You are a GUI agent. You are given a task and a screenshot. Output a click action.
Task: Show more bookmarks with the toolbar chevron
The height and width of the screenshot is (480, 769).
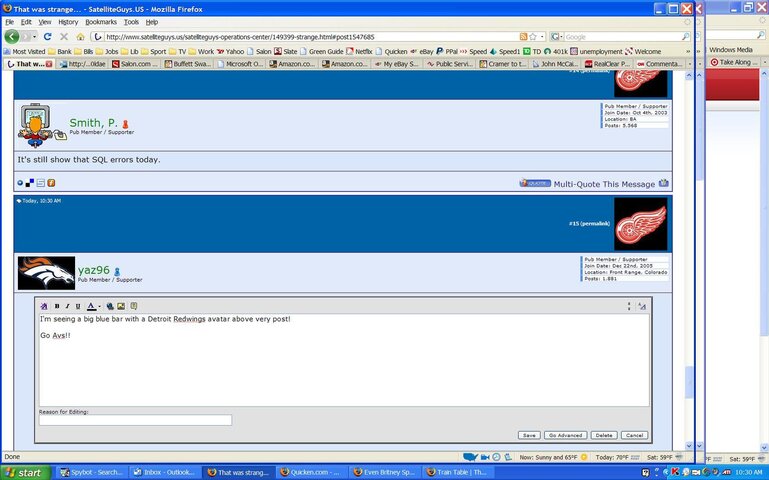pyautogui.click(x=688, y=51)
